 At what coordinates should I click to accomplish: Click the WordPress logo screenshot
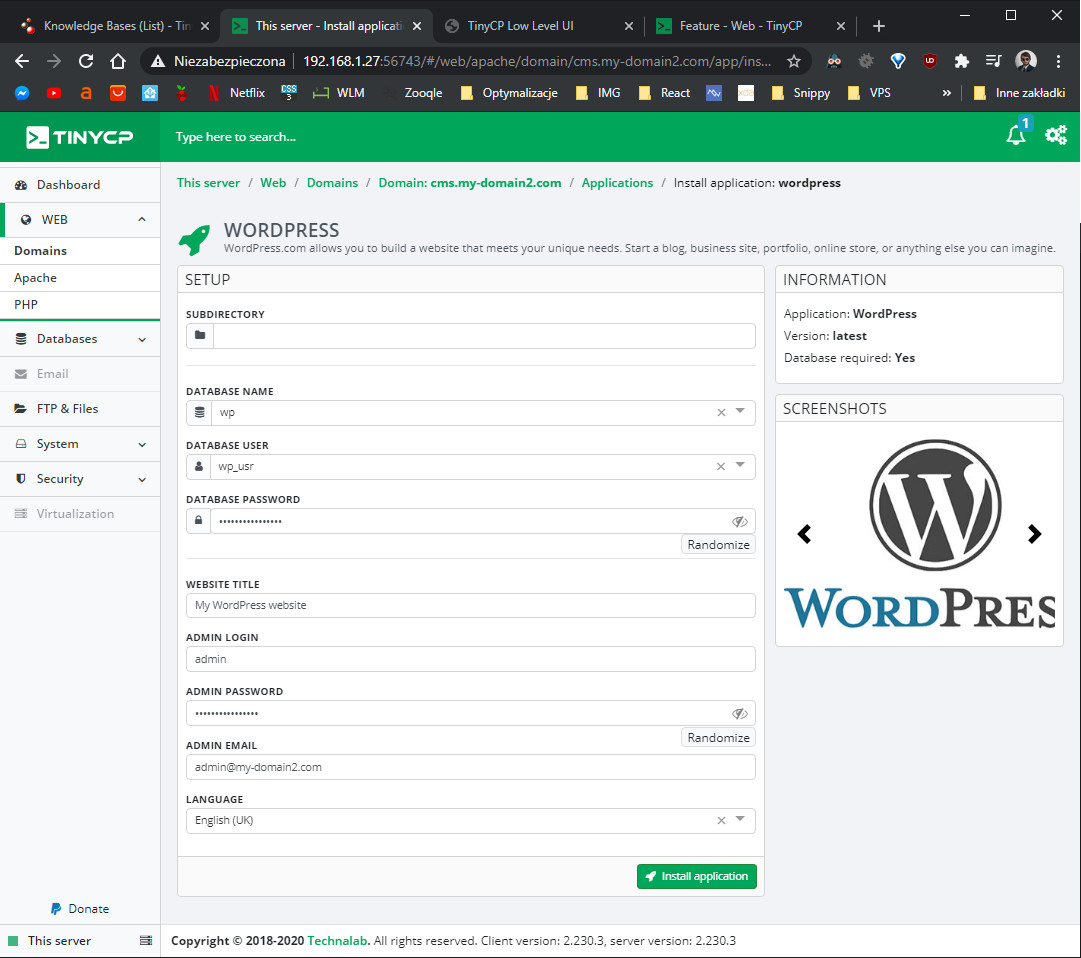coord(920,533)
